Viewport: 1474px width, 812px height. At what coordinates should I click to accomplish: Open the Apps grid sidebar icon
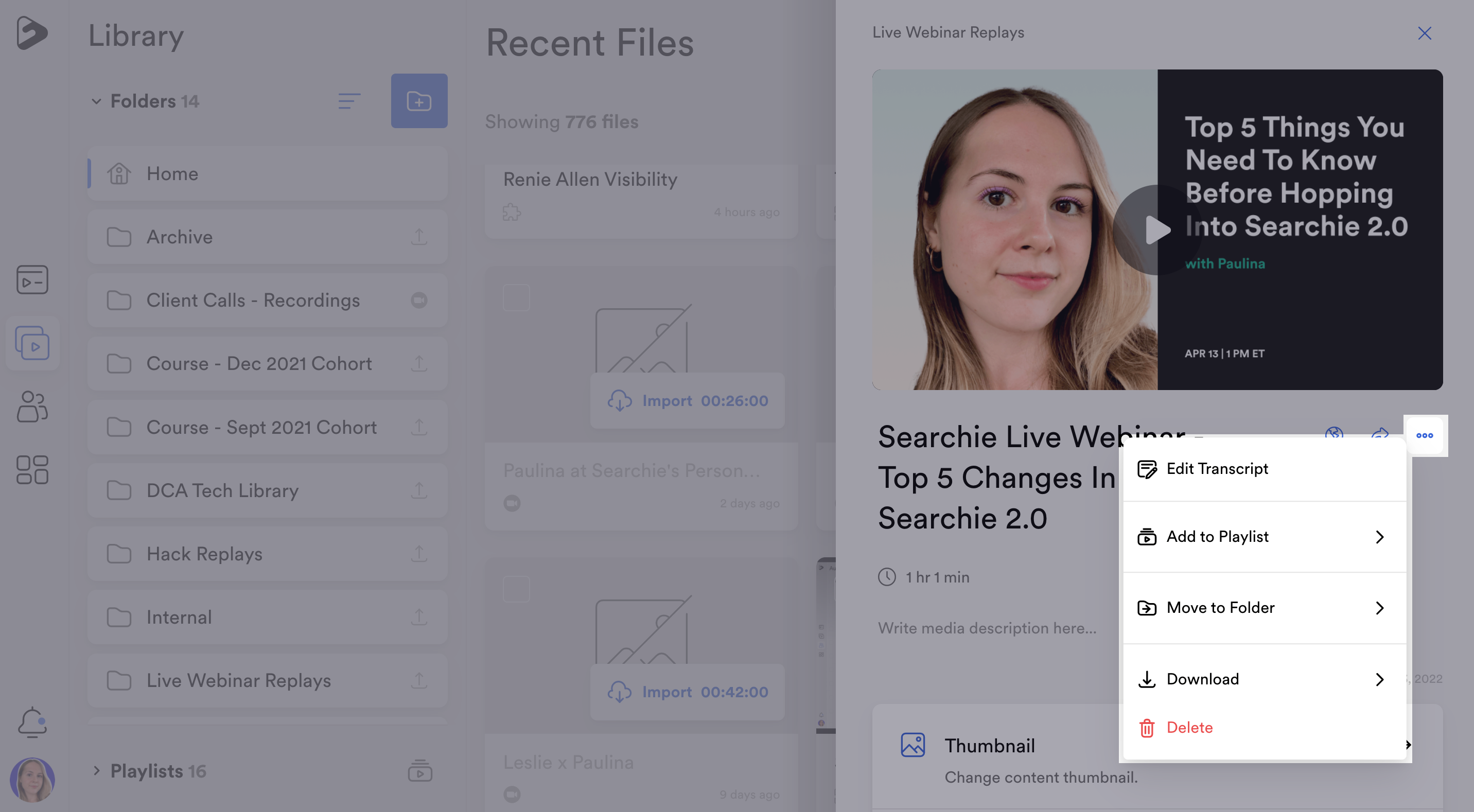(32, 470)
